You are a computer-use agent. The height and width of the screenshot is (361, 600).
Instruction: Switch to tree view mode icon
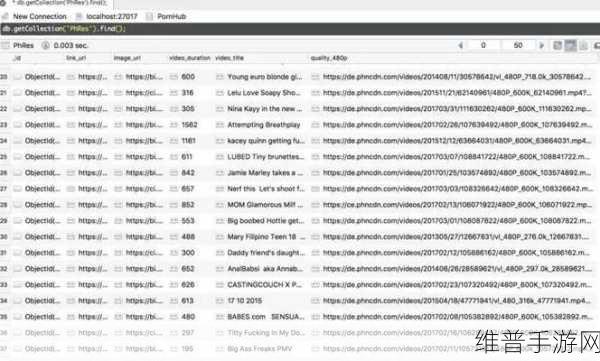pos(558,46)
